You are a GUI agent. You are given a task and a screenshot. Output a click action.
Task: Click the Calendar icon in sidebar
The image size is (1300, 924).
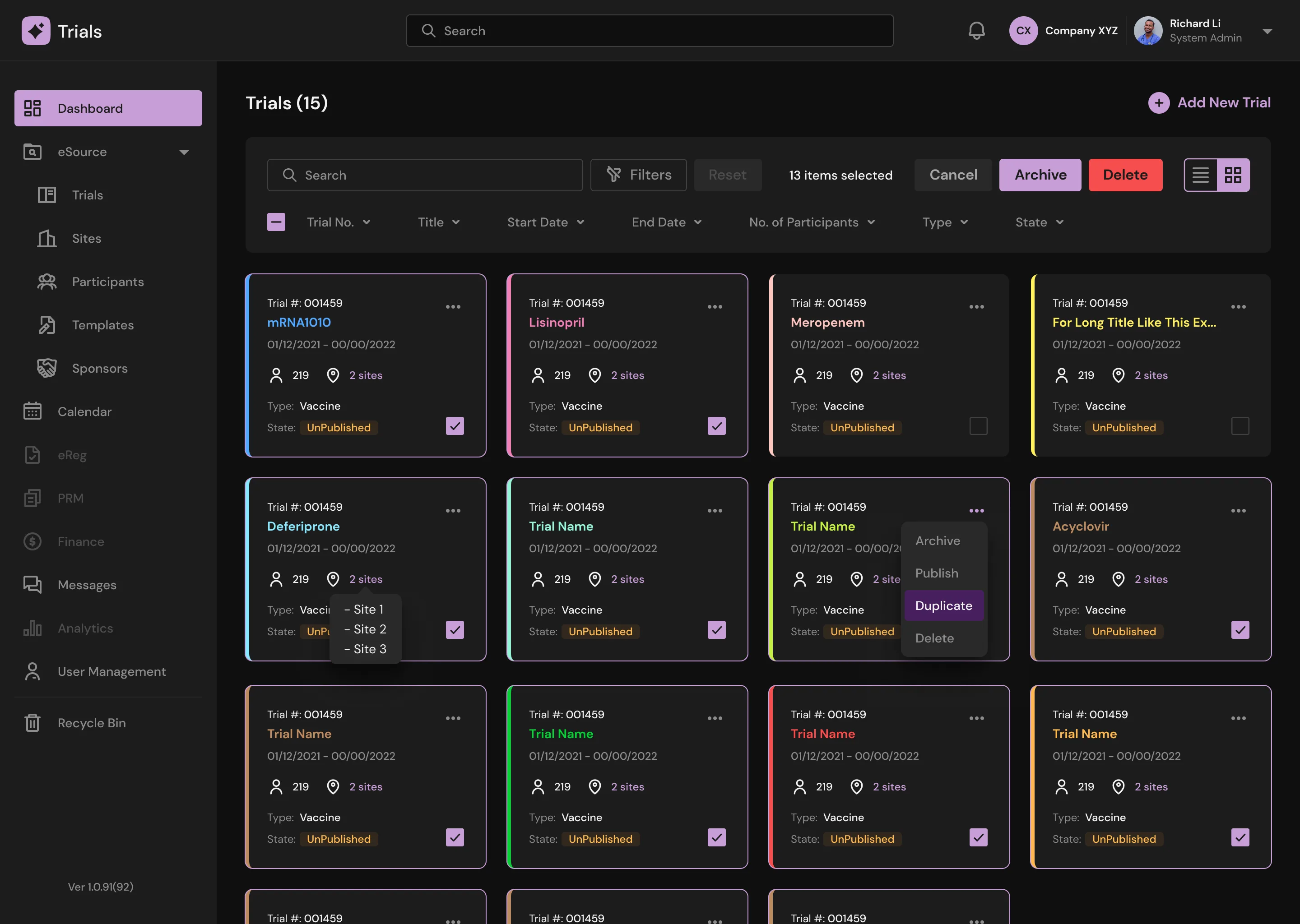click(x=32, y=411)
